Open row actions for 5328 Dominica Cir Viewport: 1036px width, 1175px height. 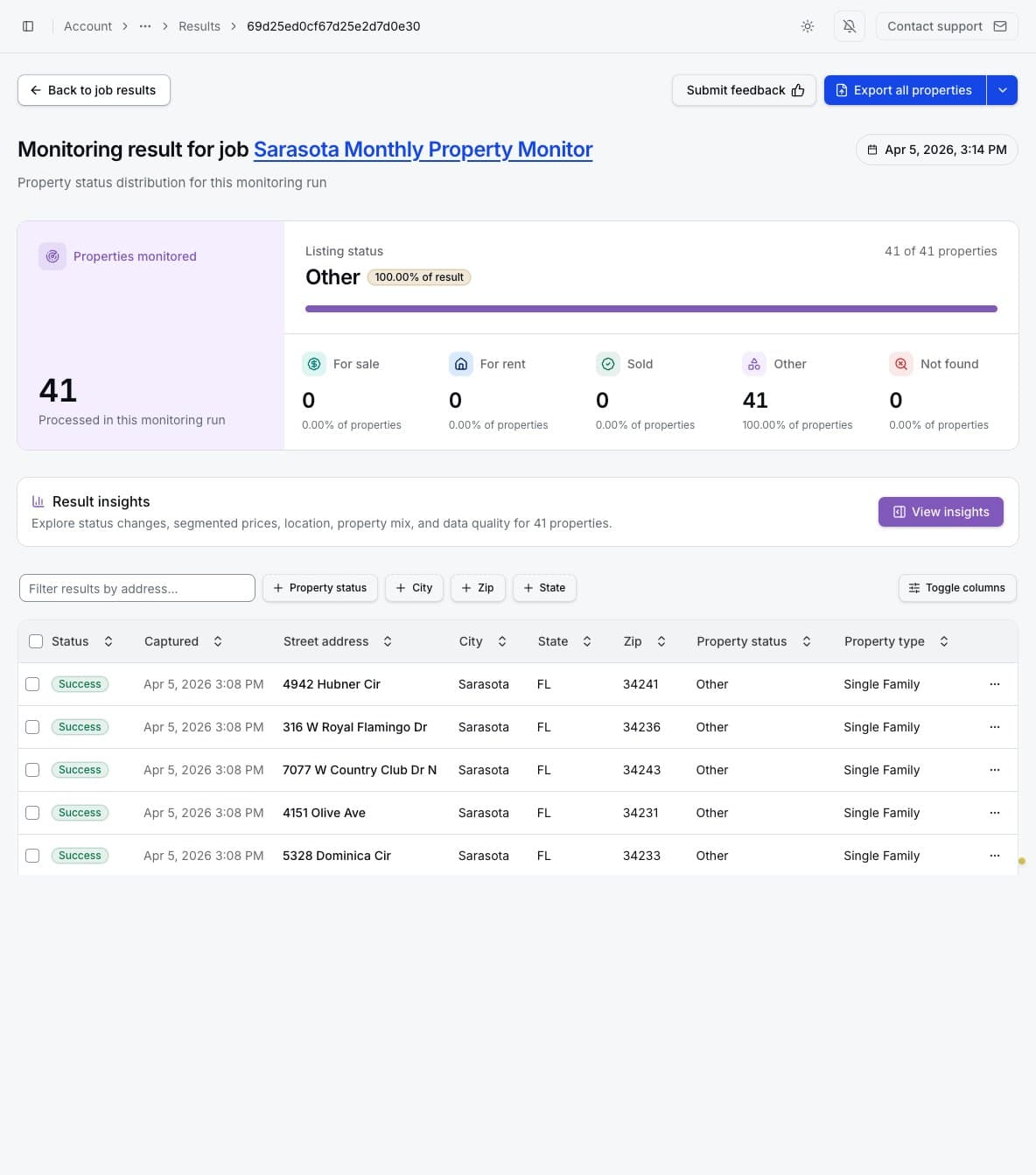(x=995, y=856)
